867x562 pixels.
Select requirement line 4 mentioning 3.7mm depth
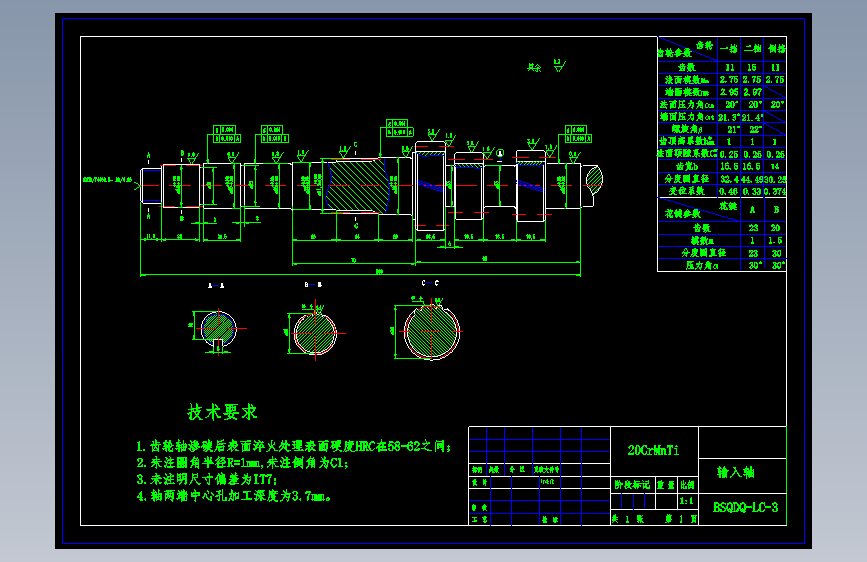pos(233,496)
